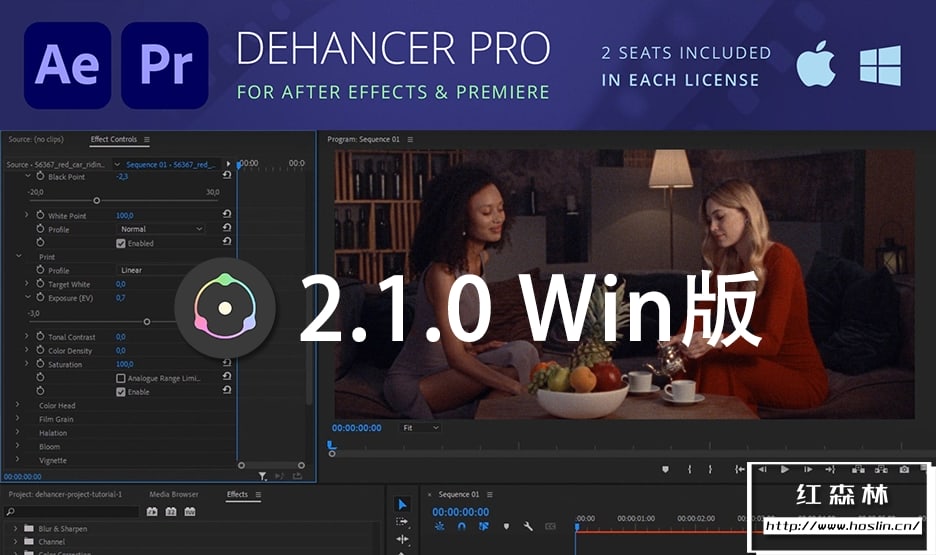
Task: Toggle animation stopwatch for Exposure (EV)
Action: [40, 297]
